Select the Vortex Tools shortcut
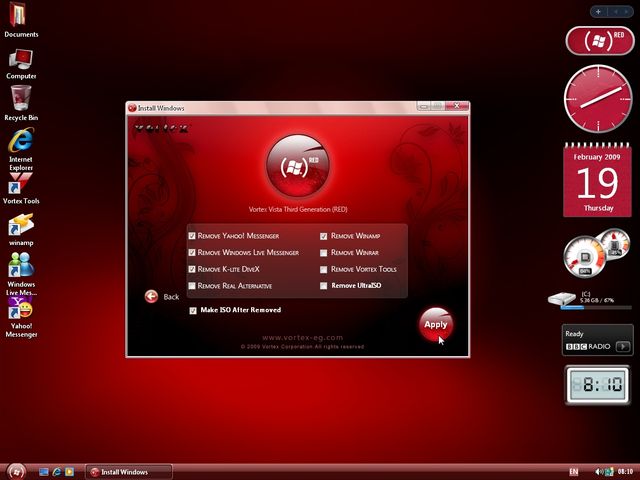 [20, 189]
